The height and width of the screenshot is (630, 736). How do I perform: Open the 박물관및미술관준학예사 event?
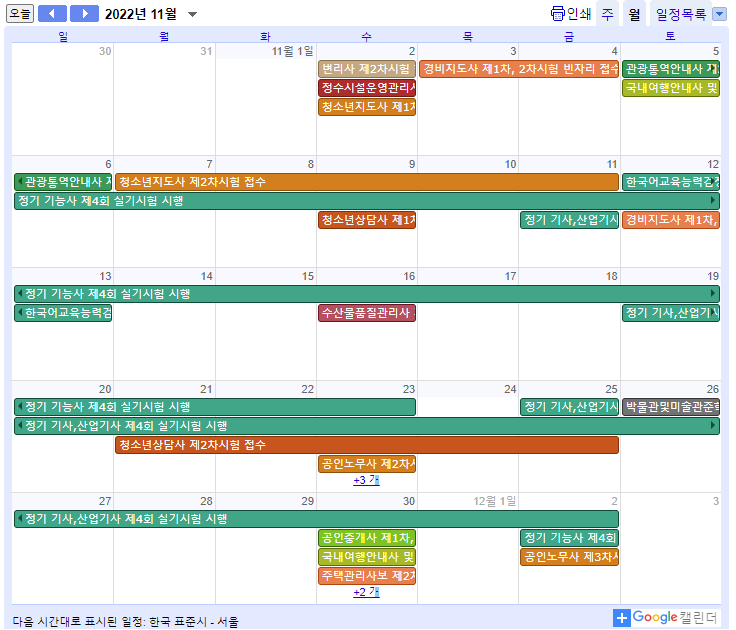pyautogui.click(x=670, y=407)
